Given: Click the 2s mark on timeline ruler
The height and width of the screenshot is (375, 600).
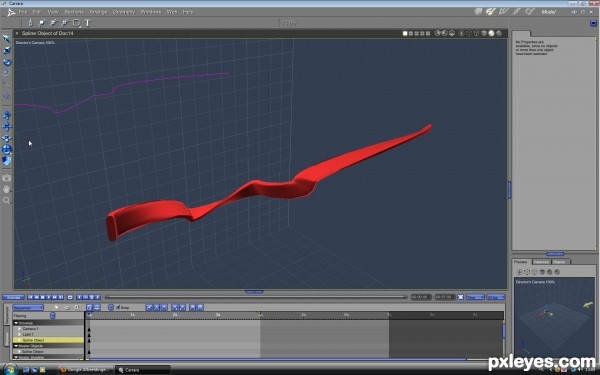Looking at the screenshot, I should (x=175, y=315).
